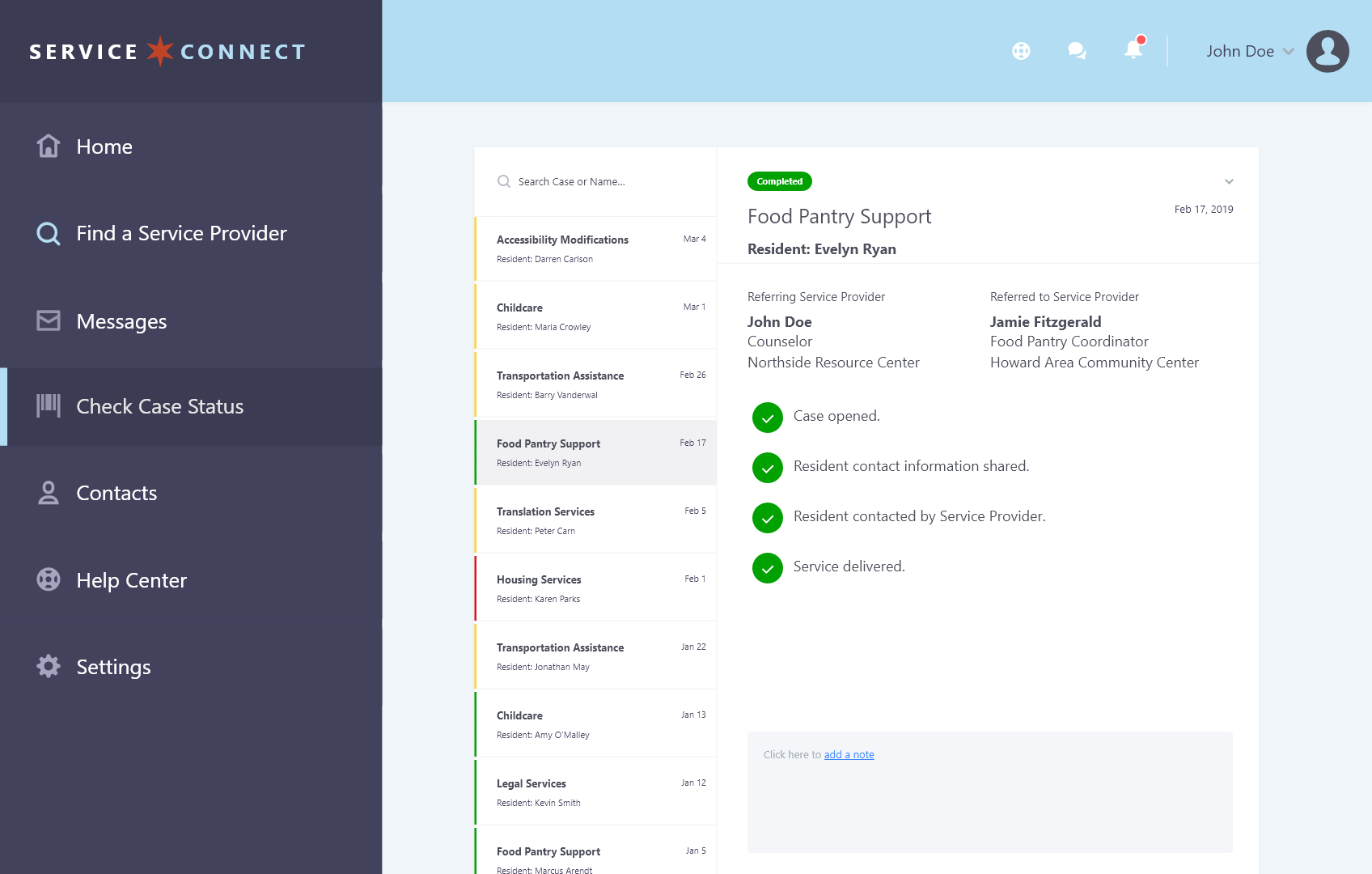
Task: Open Food Pantry Support case for Marcus Arendt
Action: (595, 851)
